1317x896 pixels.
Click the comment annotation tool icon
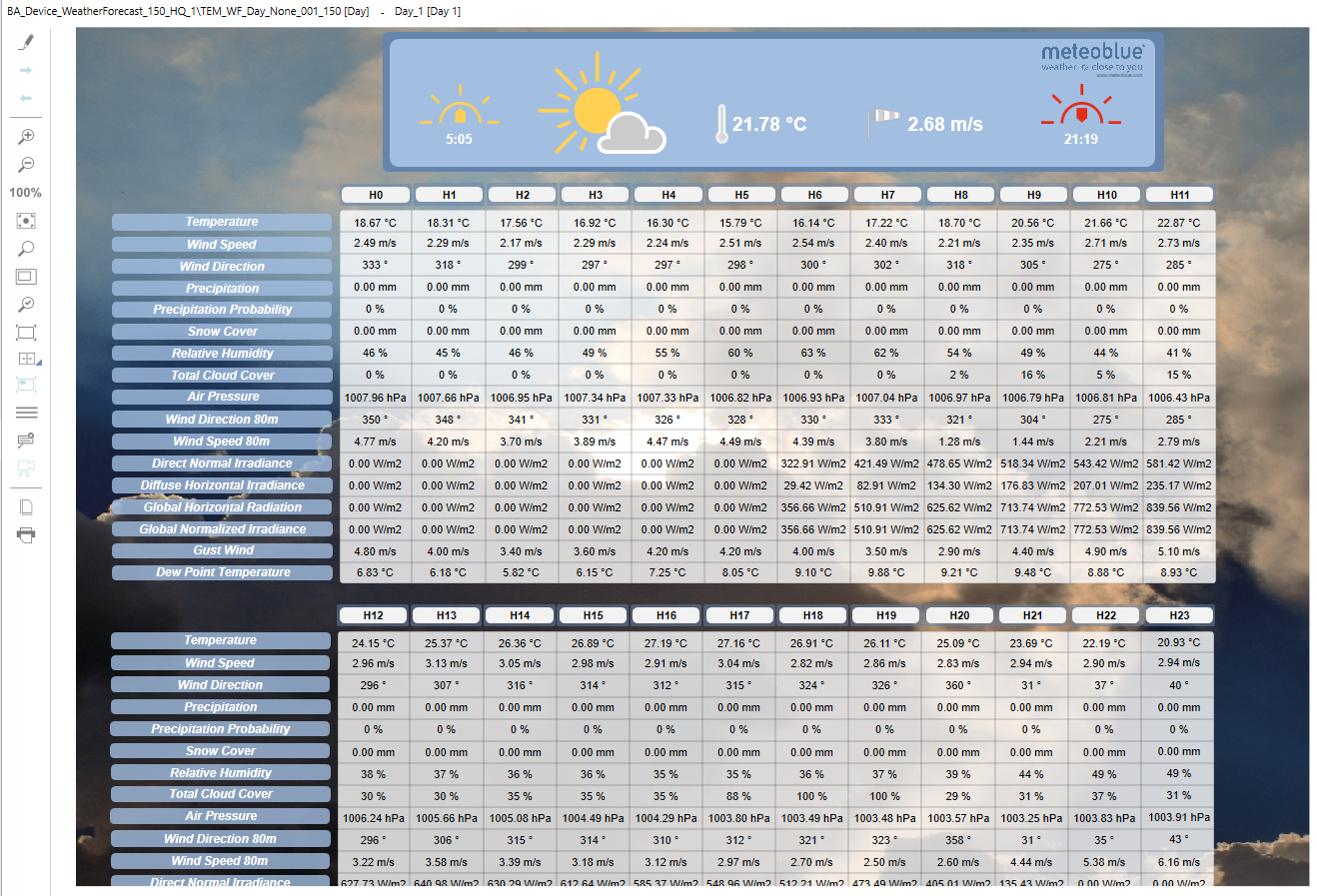point(25,440)
